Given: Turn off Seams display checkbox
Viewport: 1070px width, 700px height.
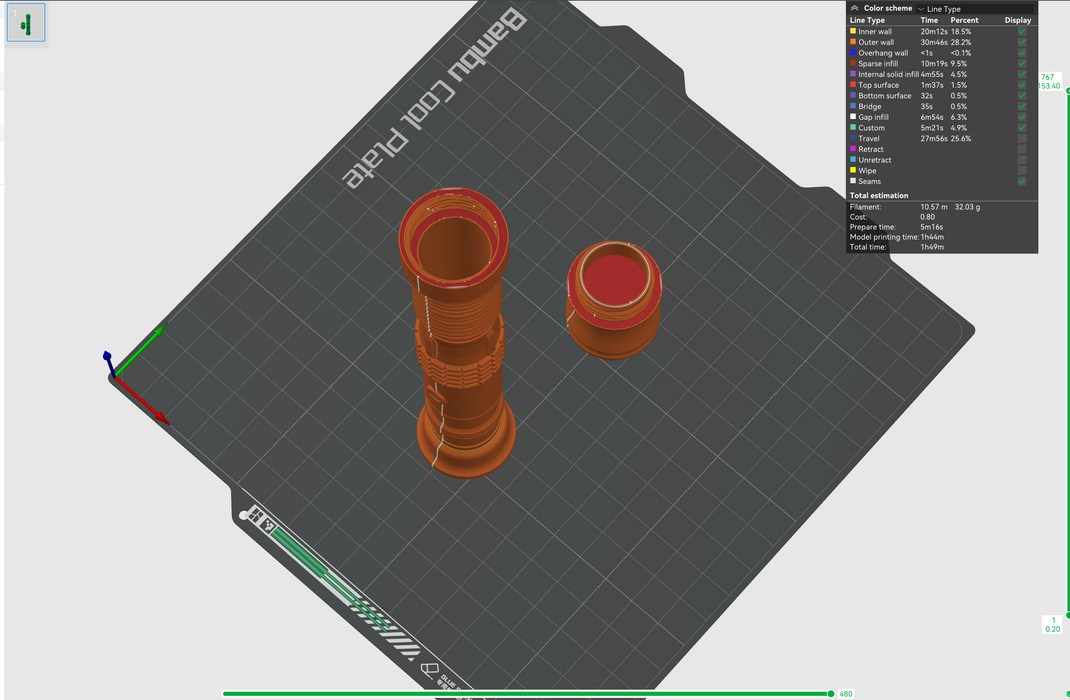Looking at the screenshot, I should click(x=1021, y=181).
